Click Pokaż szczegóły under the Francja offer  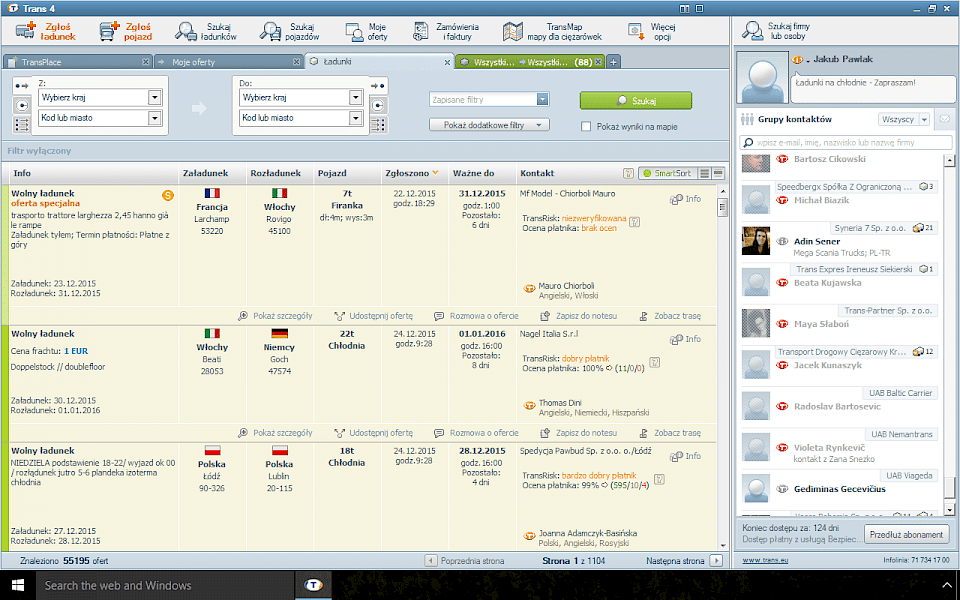coord(275,316)
